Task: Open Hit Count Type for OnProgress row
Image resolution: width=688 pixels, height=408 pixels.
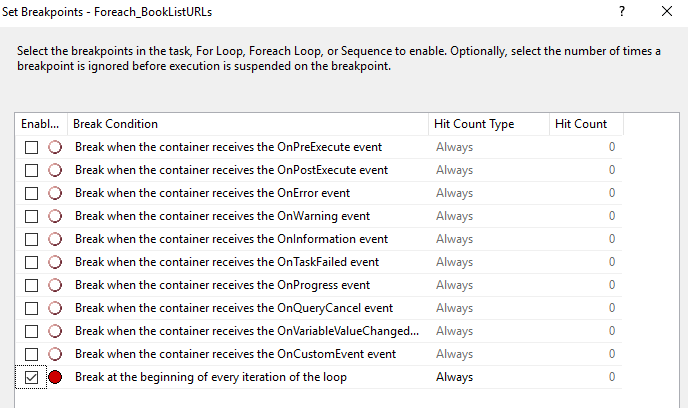Action: tap(489, 285)
